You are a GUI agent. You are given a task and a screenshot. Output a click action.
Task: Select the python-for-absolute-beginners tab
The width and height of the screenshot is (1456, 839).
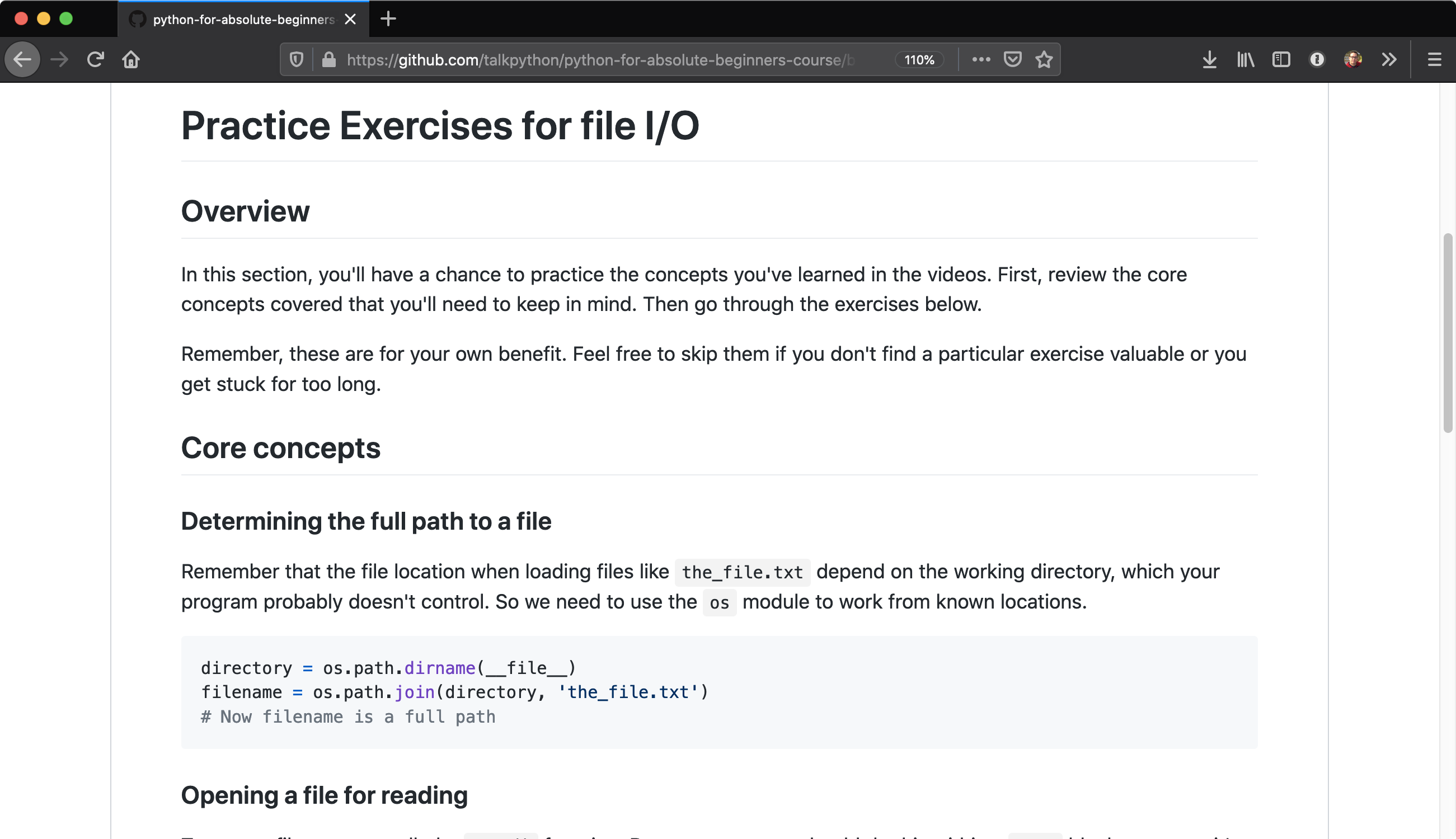(x=231, y=19)
